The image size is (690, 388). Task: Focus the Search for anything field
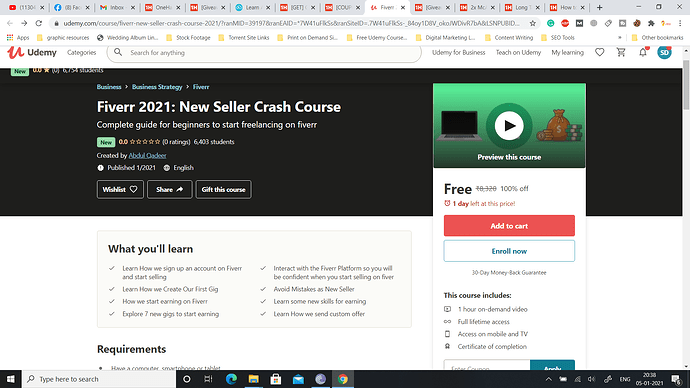[x=264, y=52]
